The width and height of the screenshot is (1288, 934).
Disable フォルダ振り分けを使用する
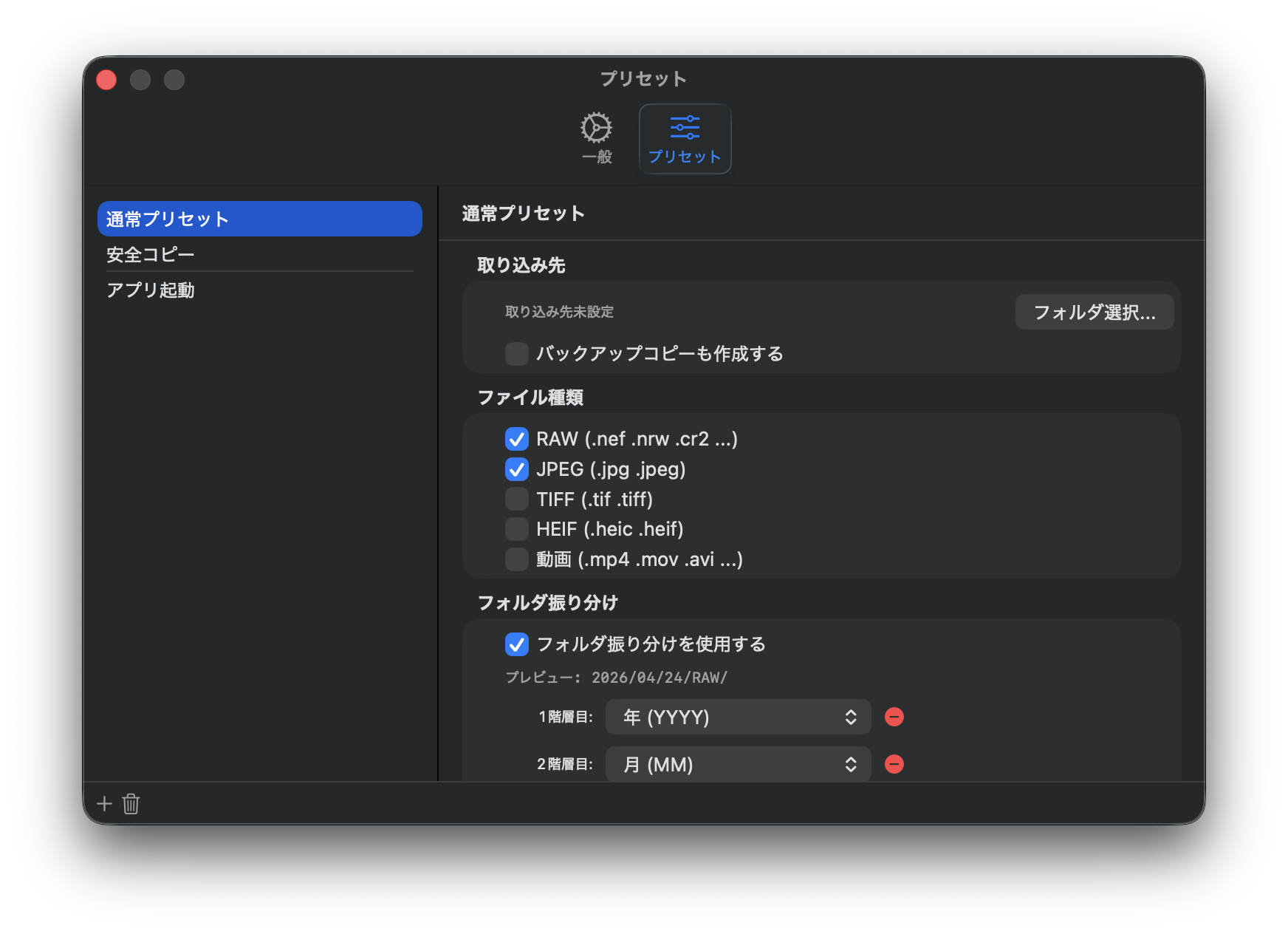(x=516, y=644)
